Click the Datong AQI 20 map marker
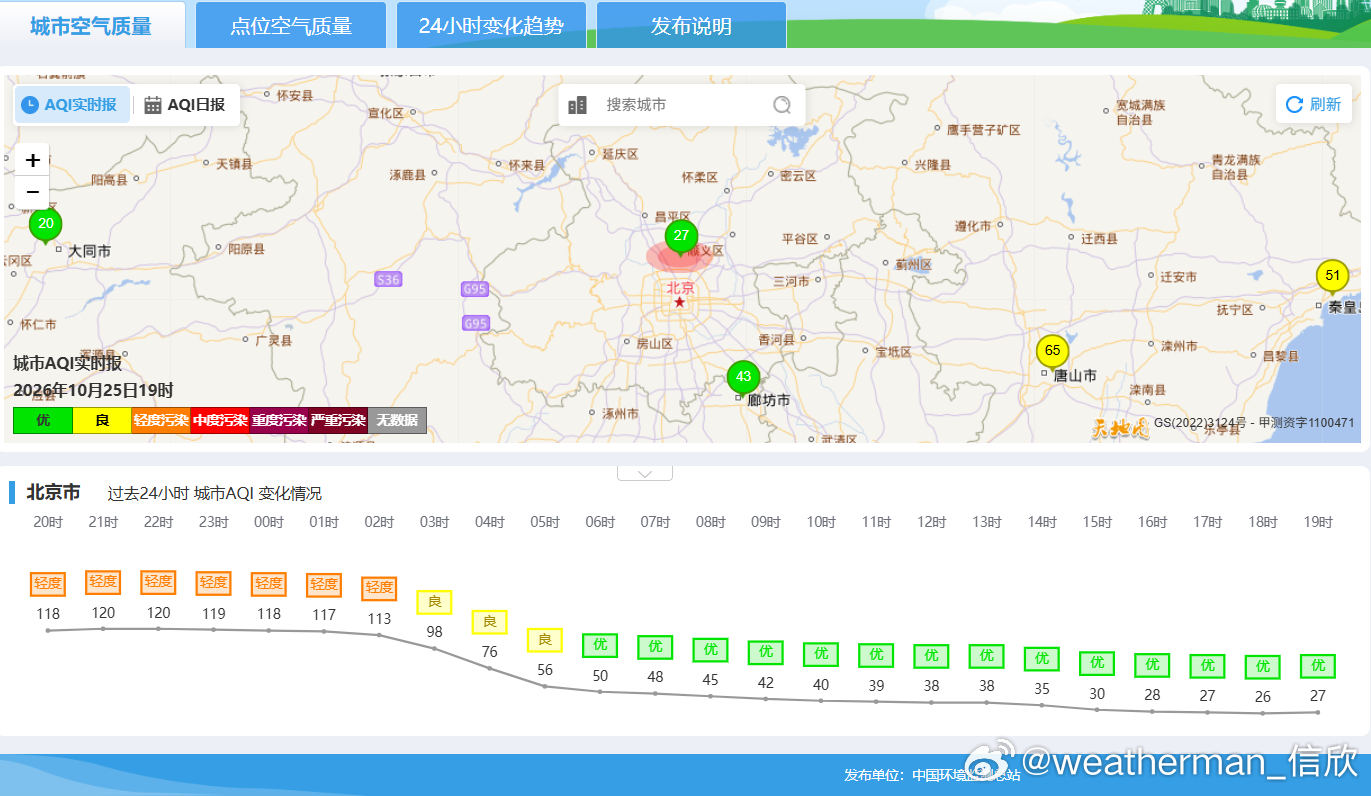The width and height of the screenshot is (1371, 796). tap(45, 225)
